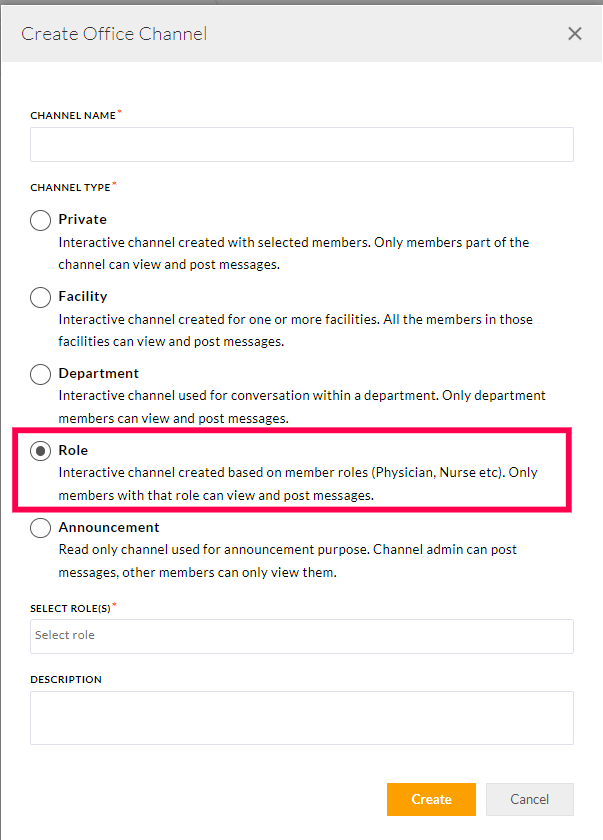Click inside the Channel Name field
Viewport: 603px width, 840px height.
pos(300,144)
